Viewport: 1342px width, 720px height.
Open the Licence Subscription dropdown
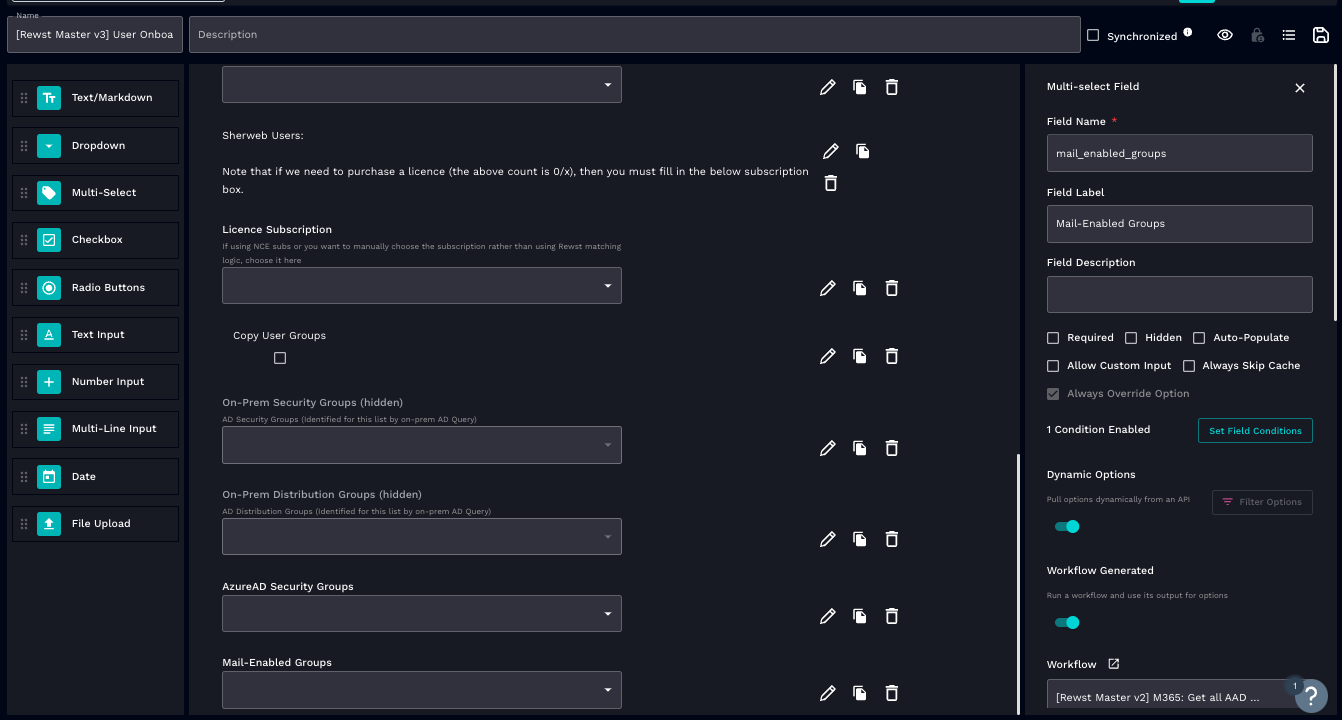(x=421, y=286)
